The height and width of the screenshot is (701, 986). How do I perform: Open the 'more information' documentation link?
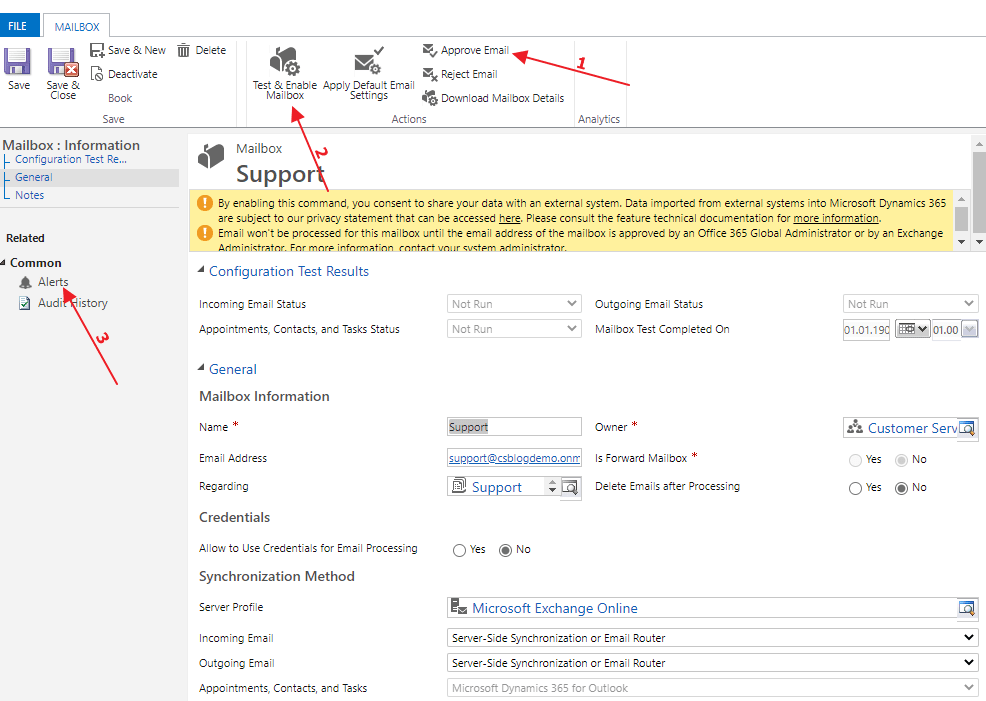[x=836, y=218]
